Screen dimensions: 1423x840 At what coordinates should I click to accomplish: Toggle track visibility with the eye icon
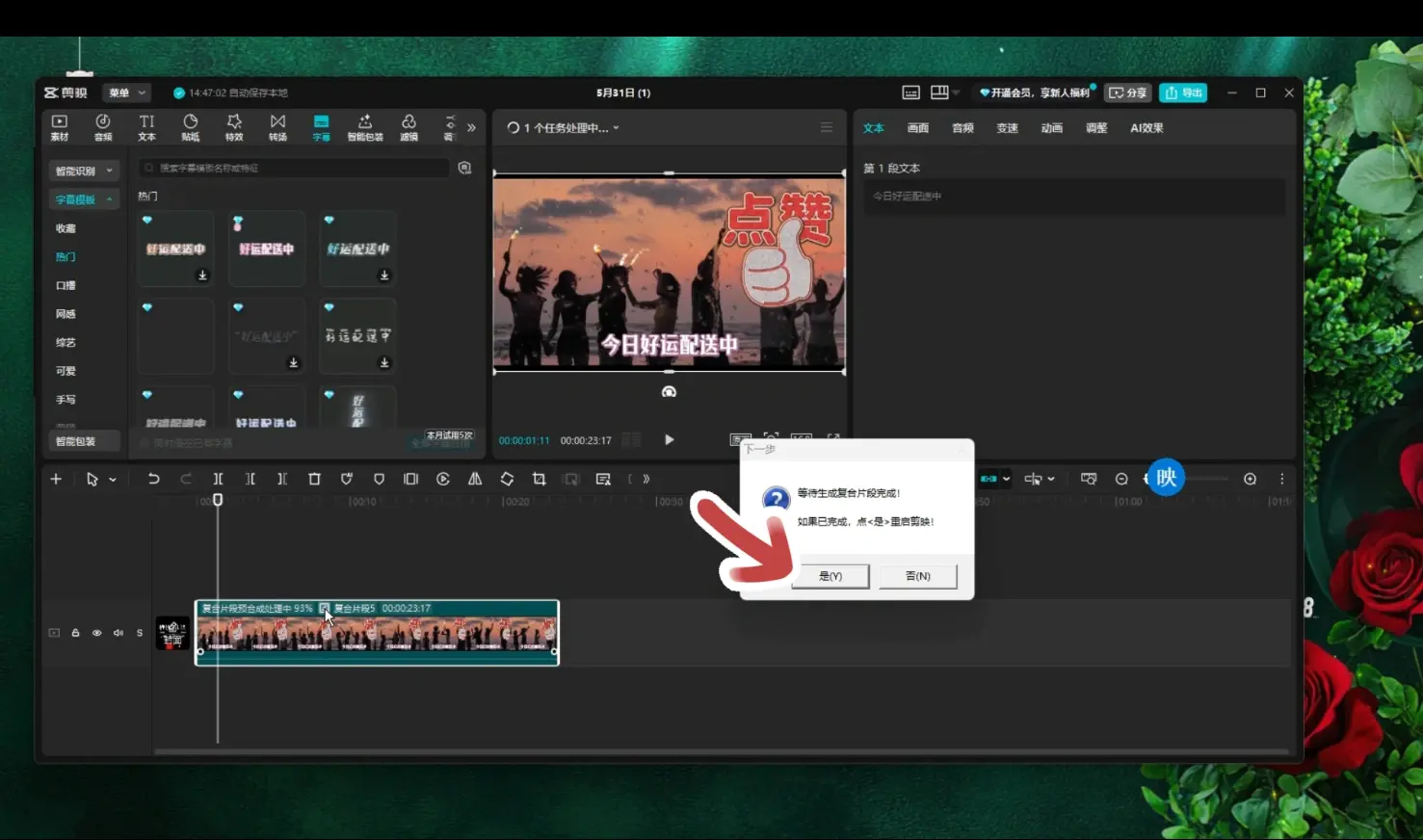pos(96,633)
